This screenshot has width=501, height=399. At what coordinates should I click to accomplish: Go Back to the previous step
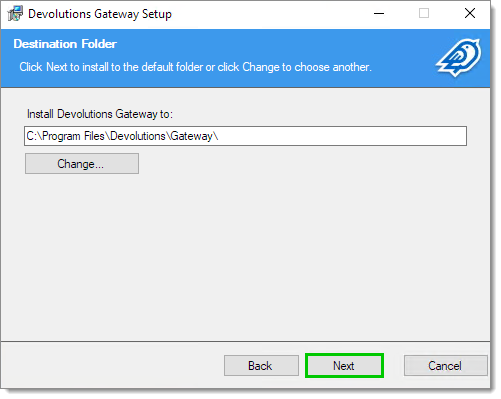point(261,366)
